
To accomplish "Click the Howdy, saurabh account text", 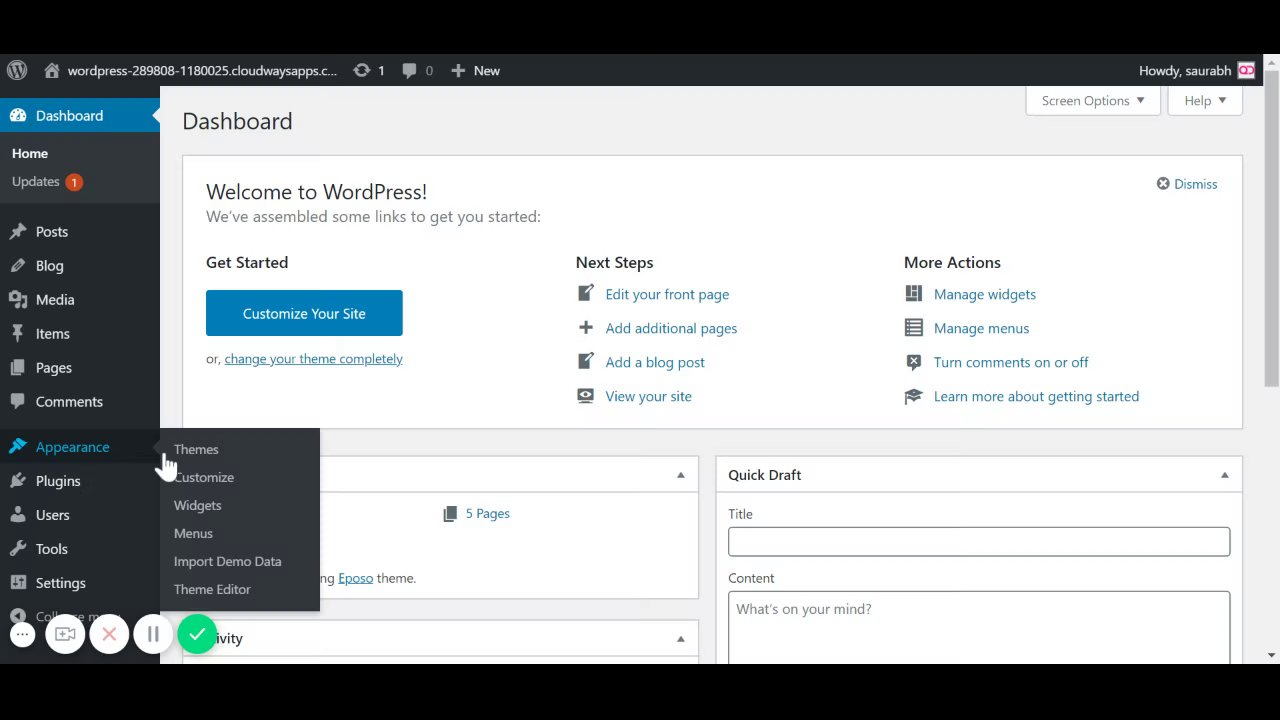I will click(x=1185, y=70).
